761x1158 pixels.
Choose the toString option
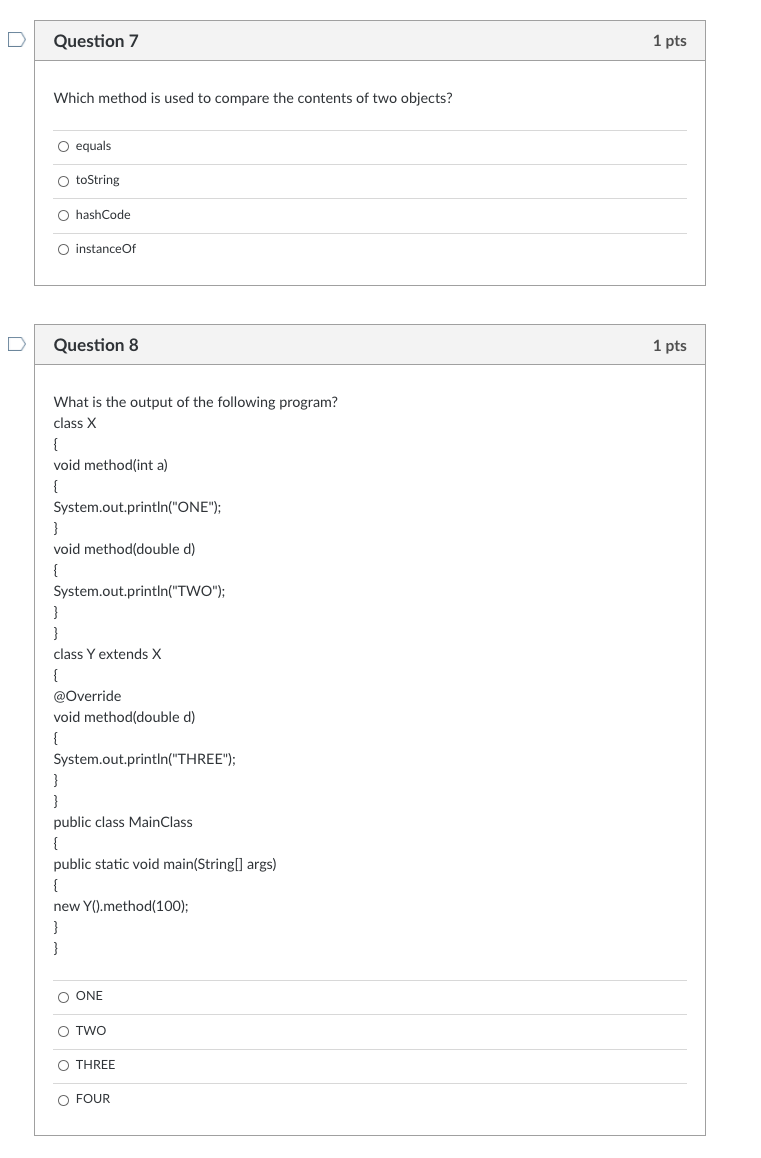(64, 180)
